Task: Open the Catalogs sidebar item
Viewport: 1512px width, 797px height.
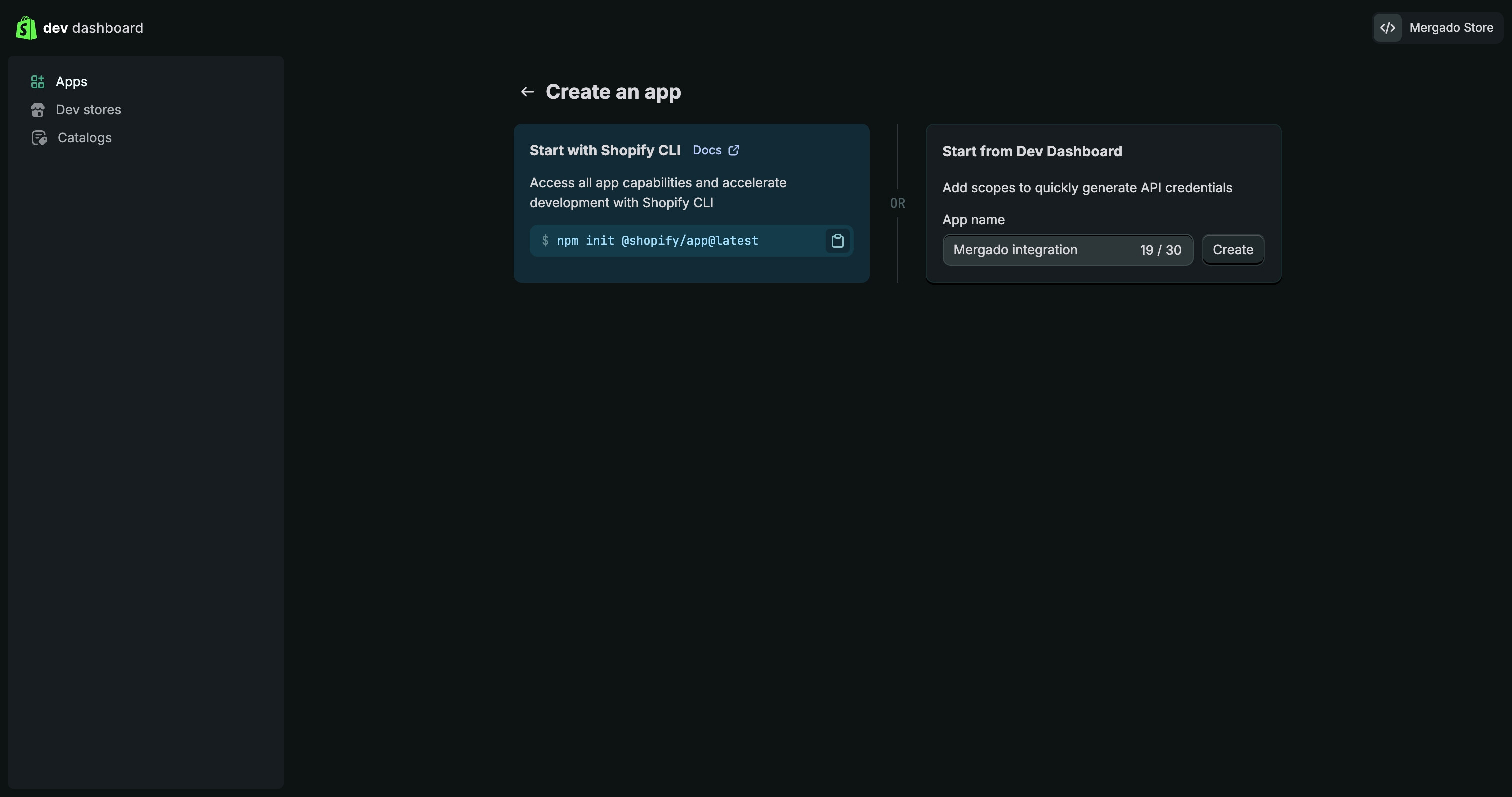Action: [x=84, y=138]
